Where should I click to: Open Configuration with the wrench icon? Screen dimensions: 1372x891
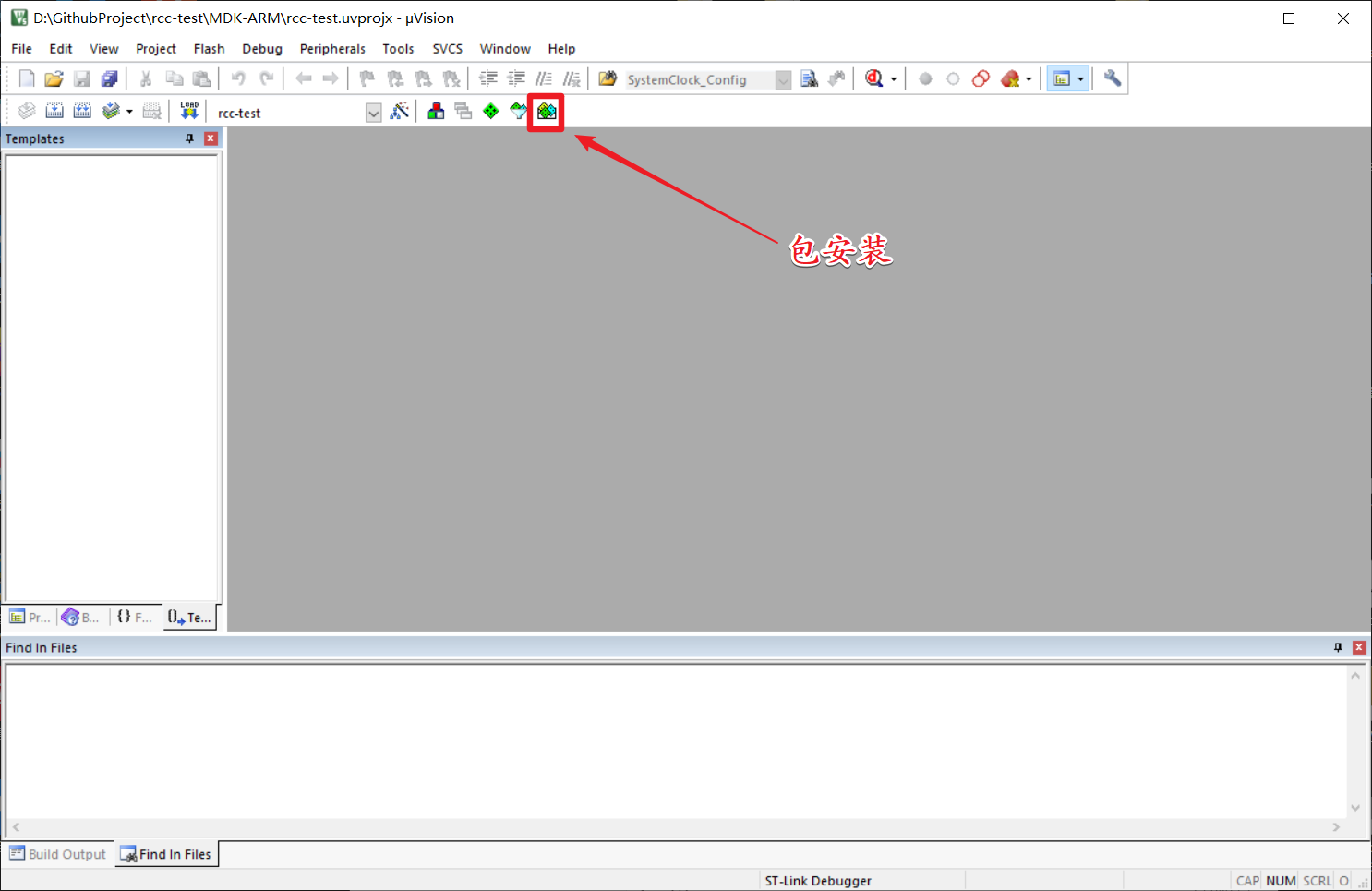click(x=1113, y=79)
